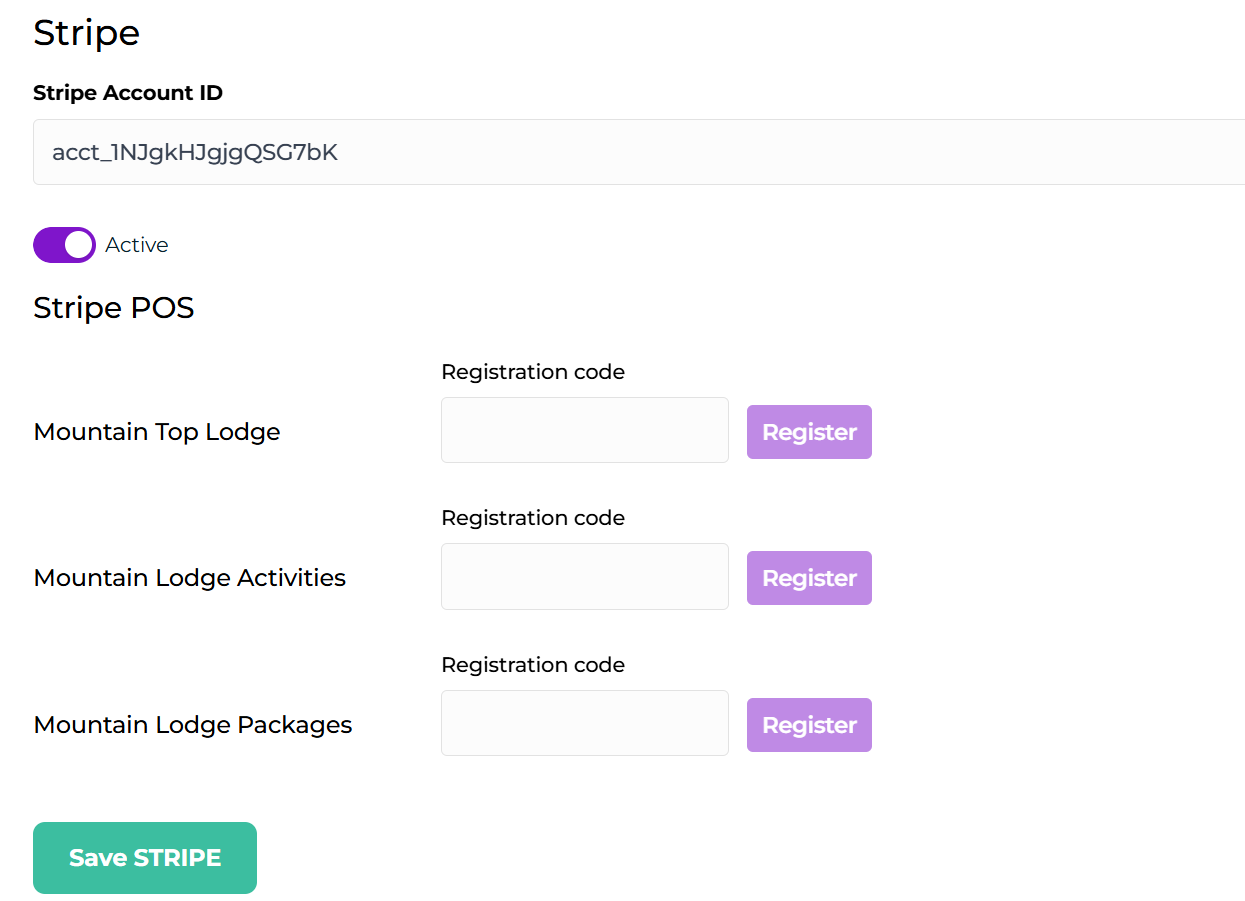The image size is (1245, 901).
Task: Click the Stripe Account ID label
Action: (x=128, y=93)
